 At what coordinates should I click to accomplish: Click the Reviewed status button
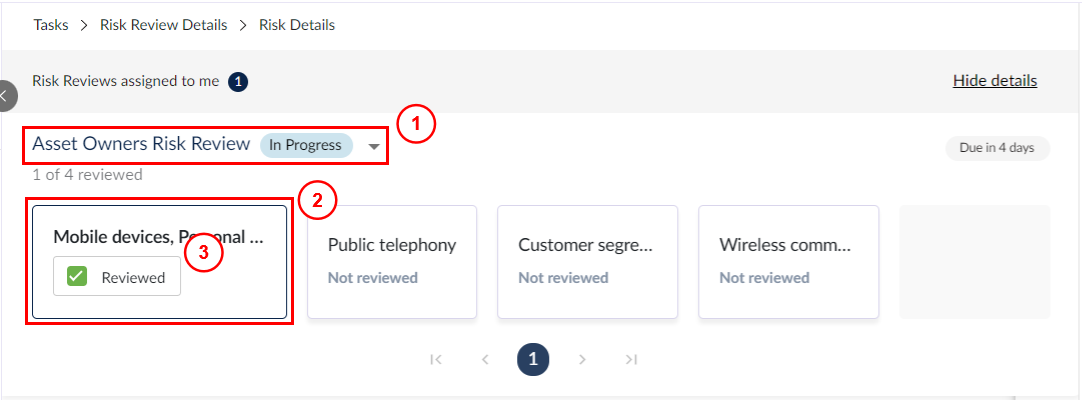point(117,277)
